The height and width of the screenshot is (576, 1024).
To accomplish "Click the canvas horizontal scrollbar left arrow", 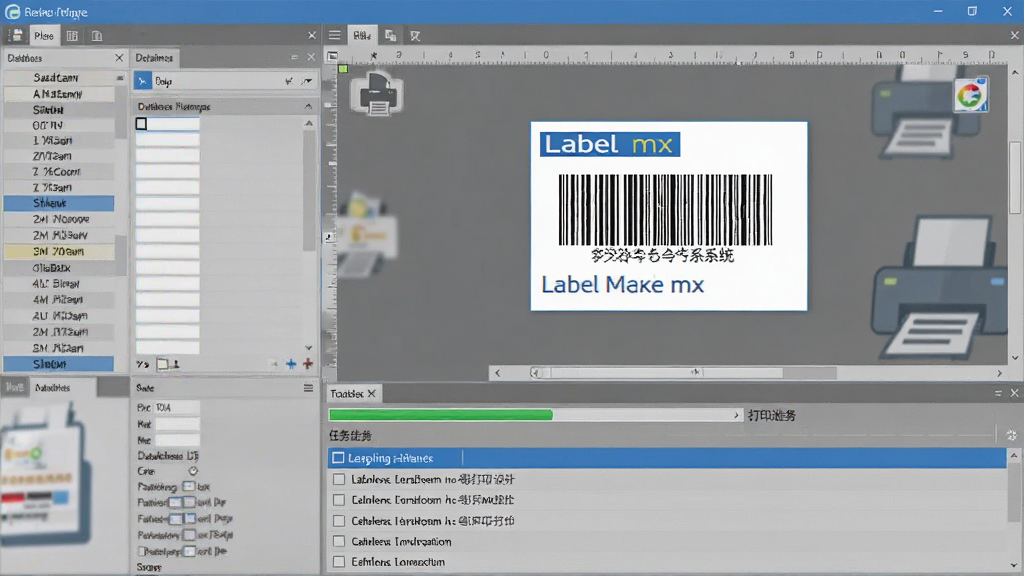I will 498,373.
